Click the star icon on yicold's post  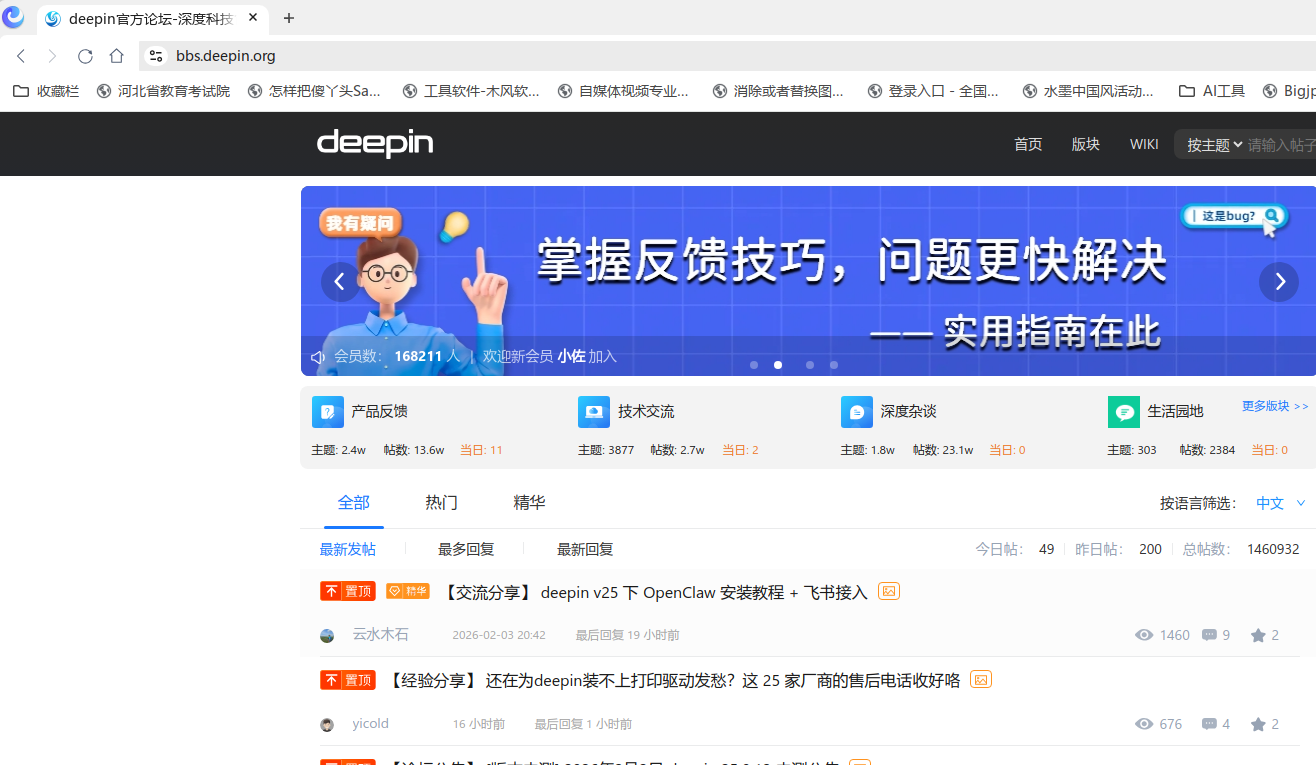pyautogui.click(x=1258, y=724)
